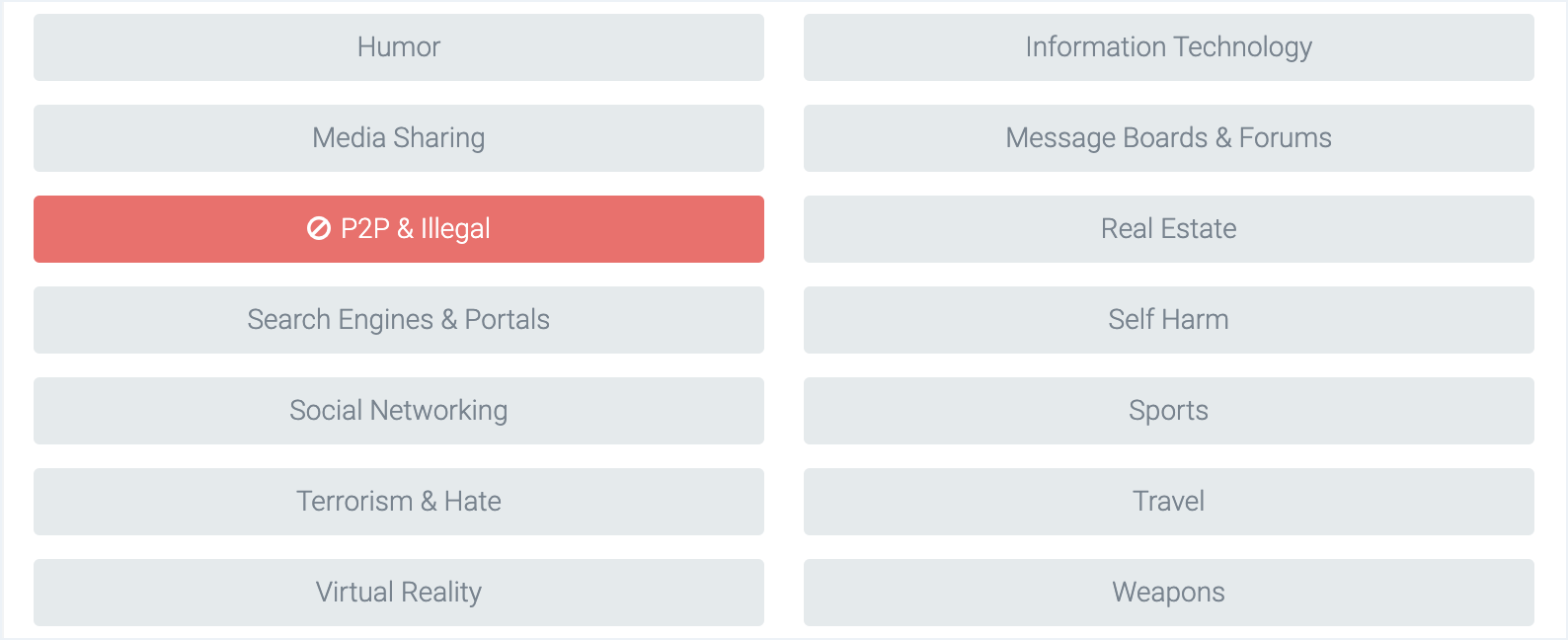Toggle Message Boards & Forums category
1568x640 pixels.
pos(1169,138)
